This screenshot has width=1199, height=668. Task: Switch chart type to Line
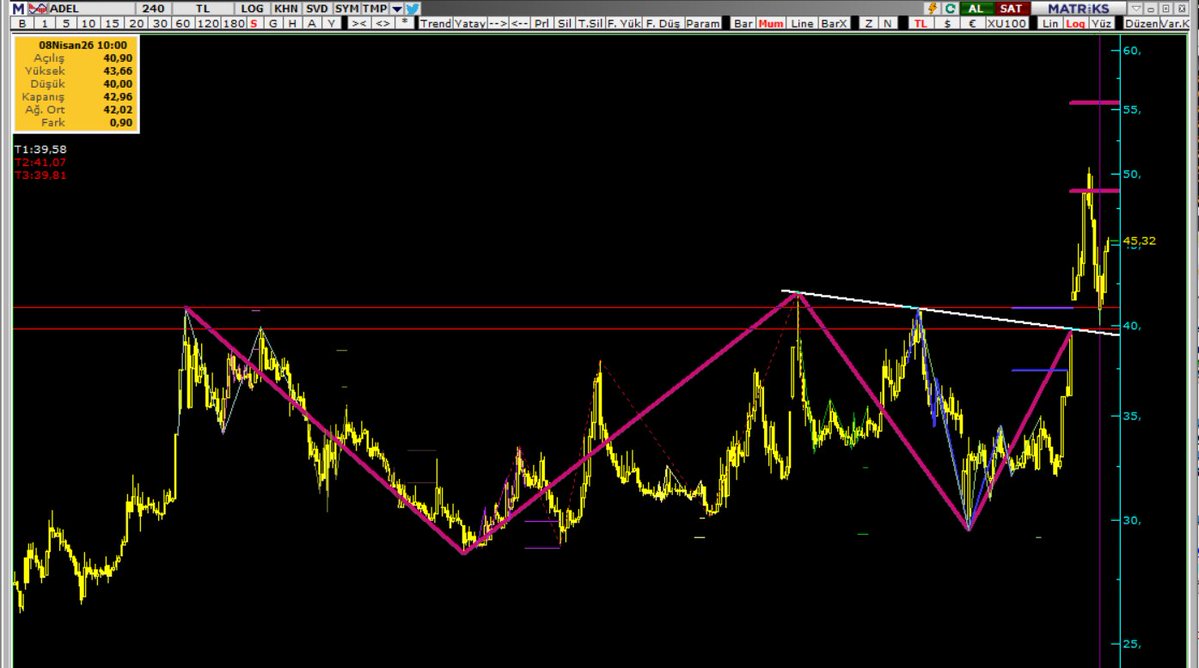(x=802, y=24)
